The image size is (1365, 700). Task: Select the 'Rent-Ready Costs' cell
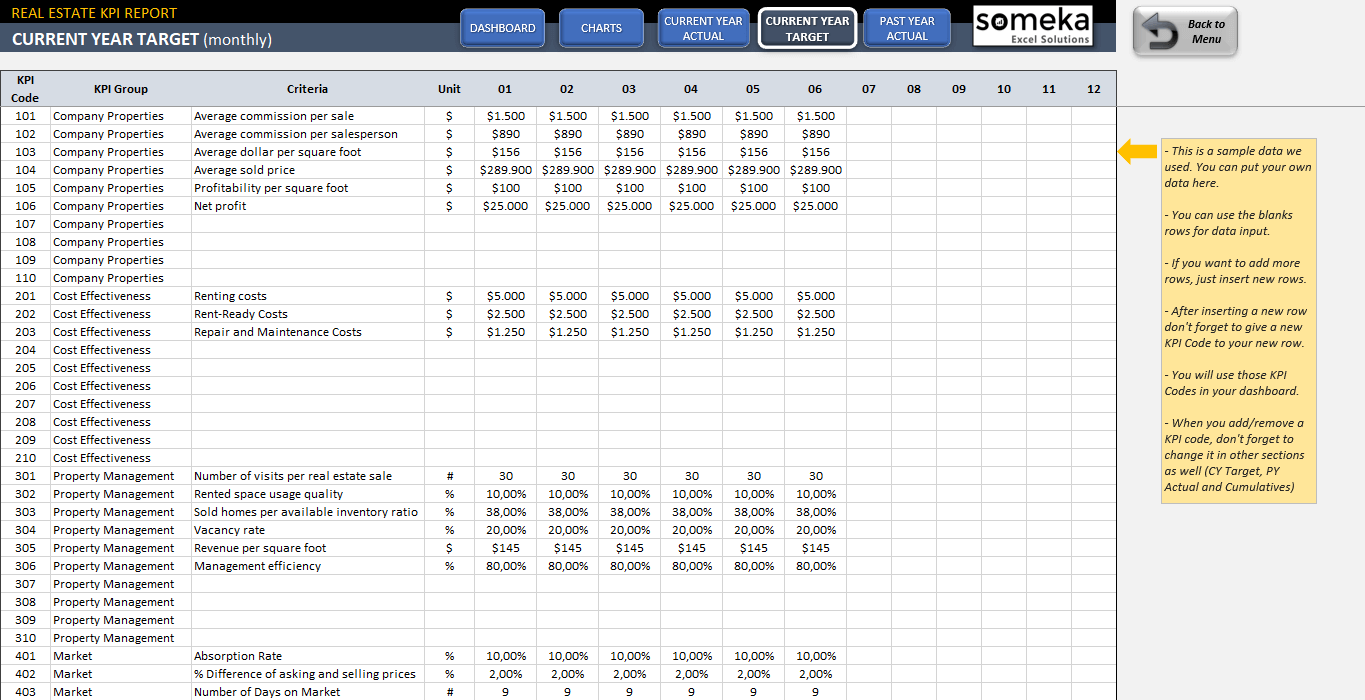click(307, 314)
